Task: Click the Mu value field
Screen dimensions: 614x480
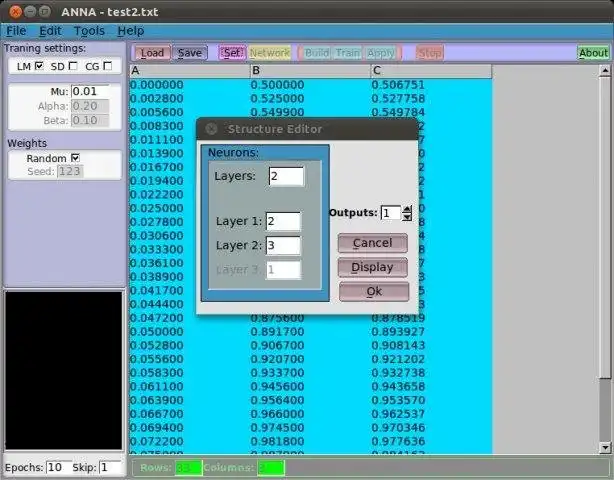Action: (90, 92)
